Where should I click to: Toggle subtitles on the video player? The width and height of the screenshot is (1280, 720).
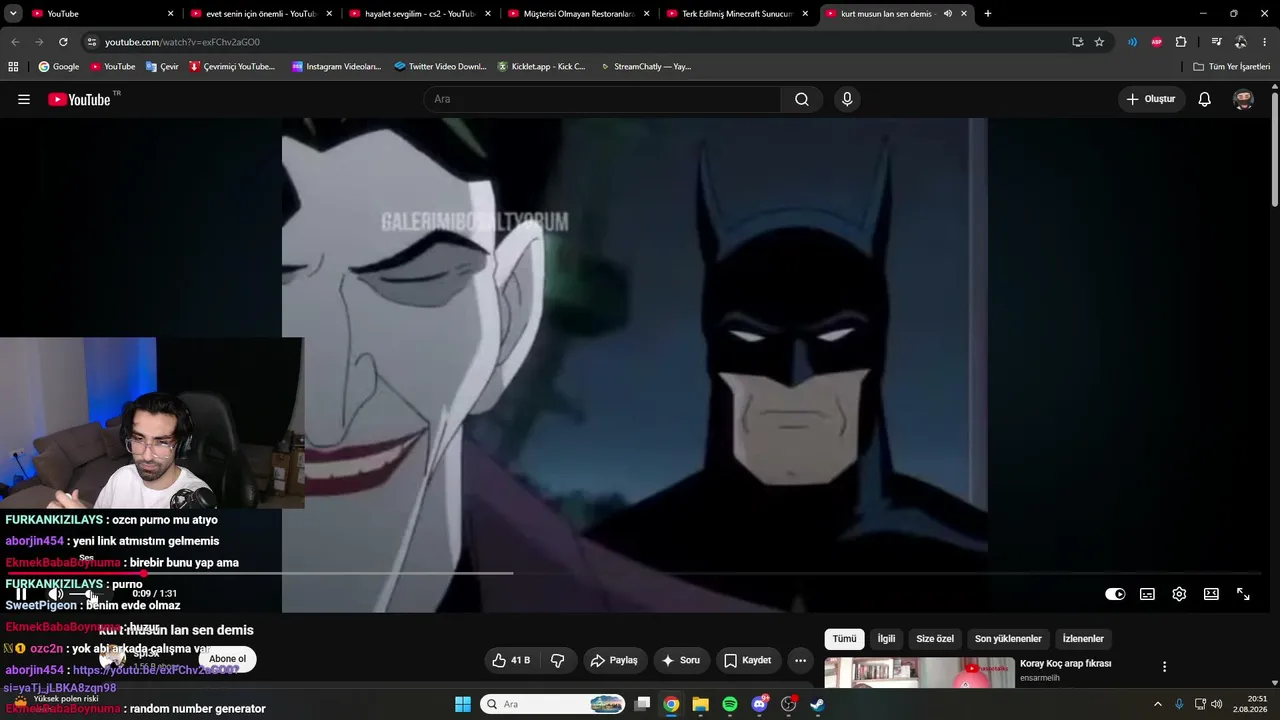click(x=1147, y=594)
